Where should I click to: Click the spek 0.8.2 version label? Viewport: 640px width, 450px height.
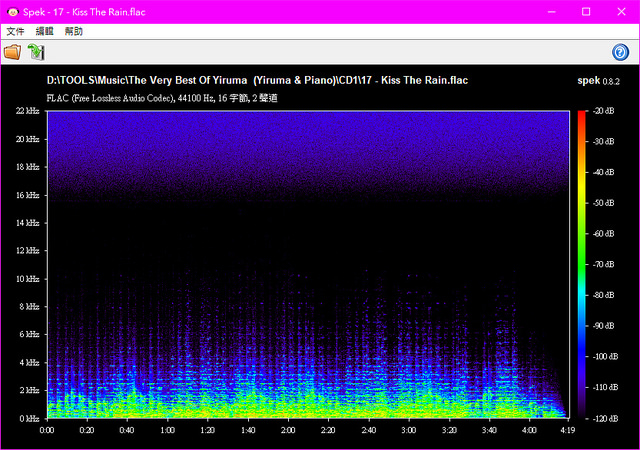tap(600, 80)
